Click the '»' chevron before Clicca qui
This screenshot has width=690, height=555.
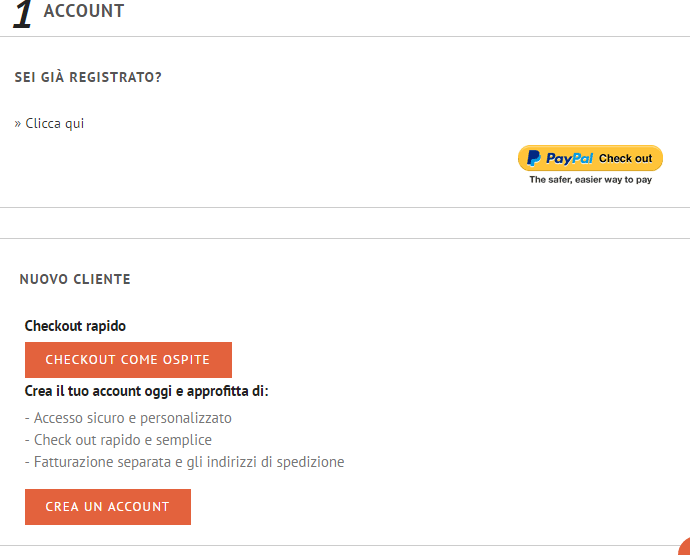(18, 124)
